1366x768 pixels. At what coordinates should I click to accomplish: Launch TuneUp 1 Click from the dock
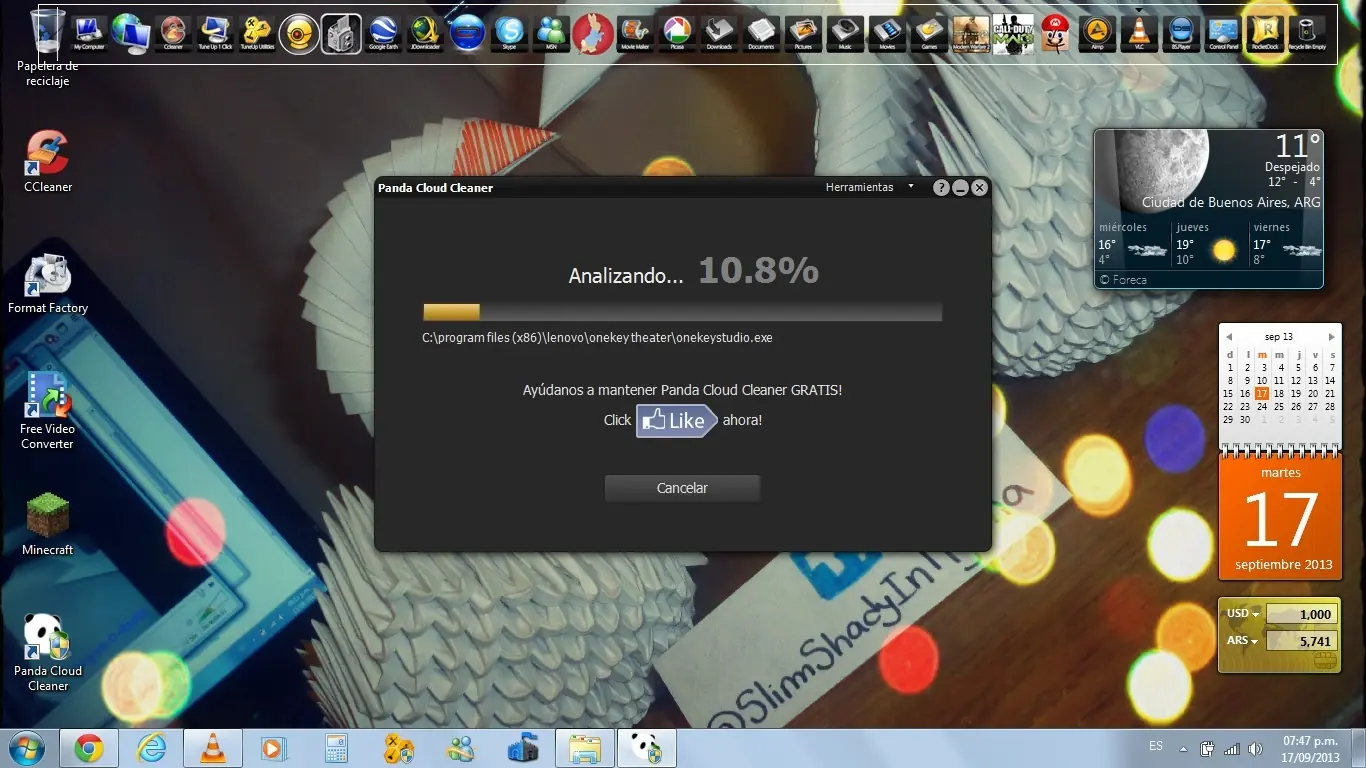(x=215, y=33)
